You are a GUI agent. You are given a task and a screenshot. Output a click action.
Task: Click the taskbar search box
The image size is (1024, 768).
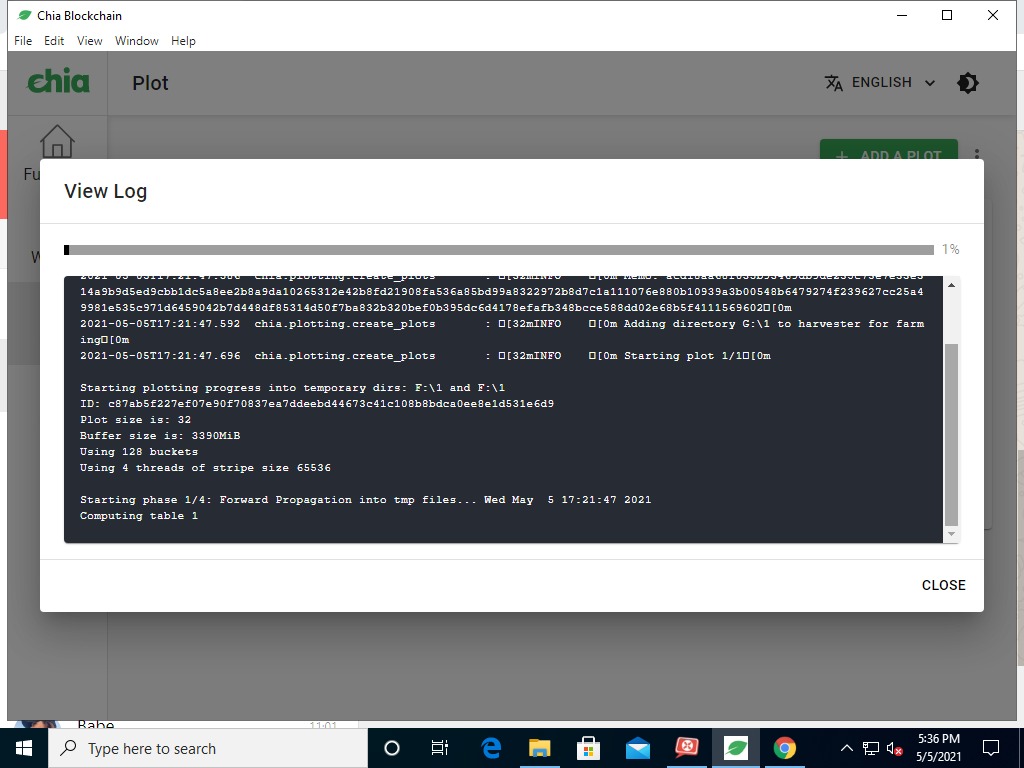pyautogui.click(x=208, y=748)
